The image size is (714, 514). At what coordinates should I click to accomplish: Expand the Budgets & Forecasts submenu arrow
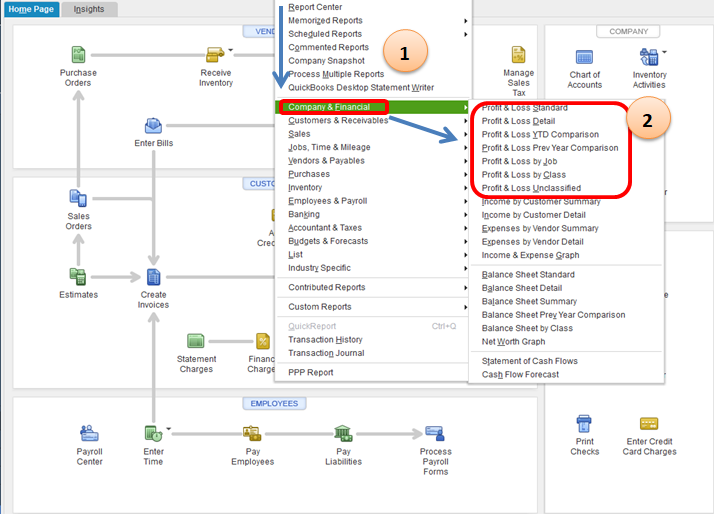coord(465,241)
